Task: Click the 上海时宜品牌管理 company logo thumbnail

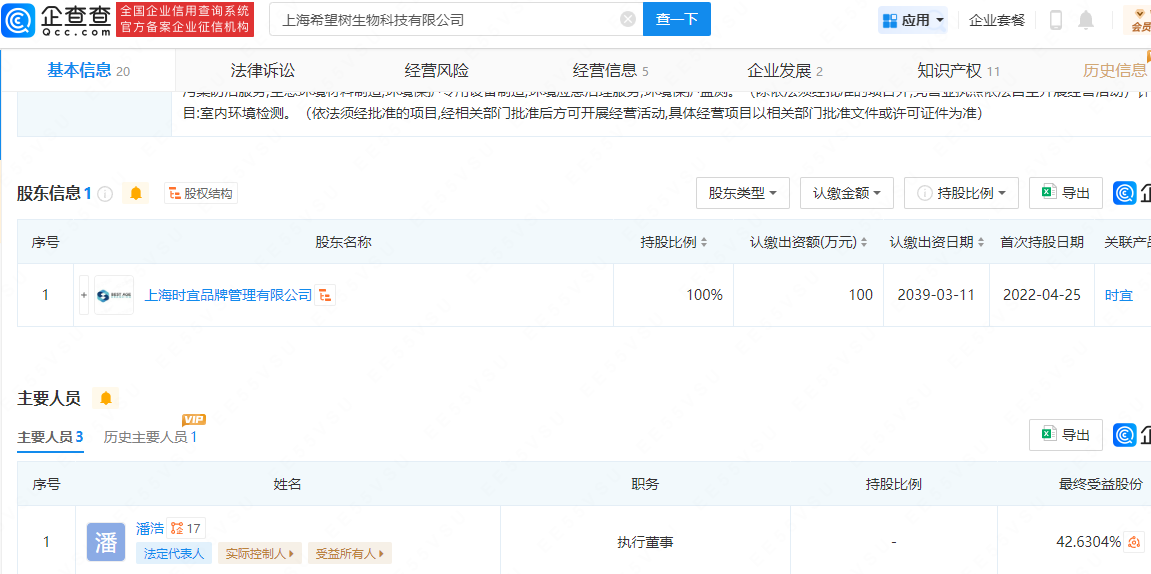Action: click(x=114, y=295)
